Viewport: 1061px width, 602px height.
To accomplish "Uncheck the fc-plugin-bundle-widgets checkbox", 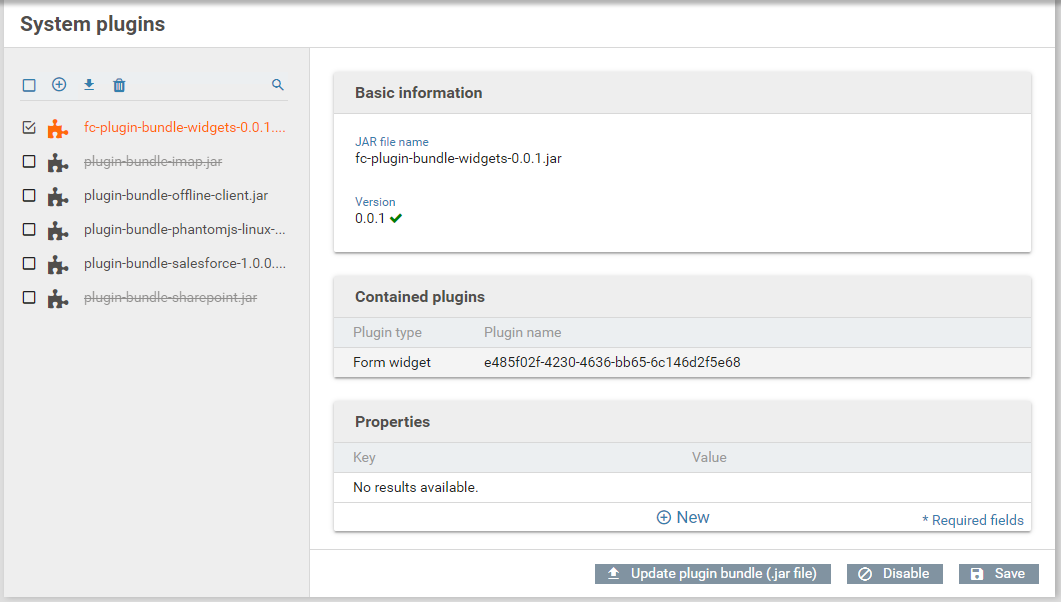I will [29, 128].
